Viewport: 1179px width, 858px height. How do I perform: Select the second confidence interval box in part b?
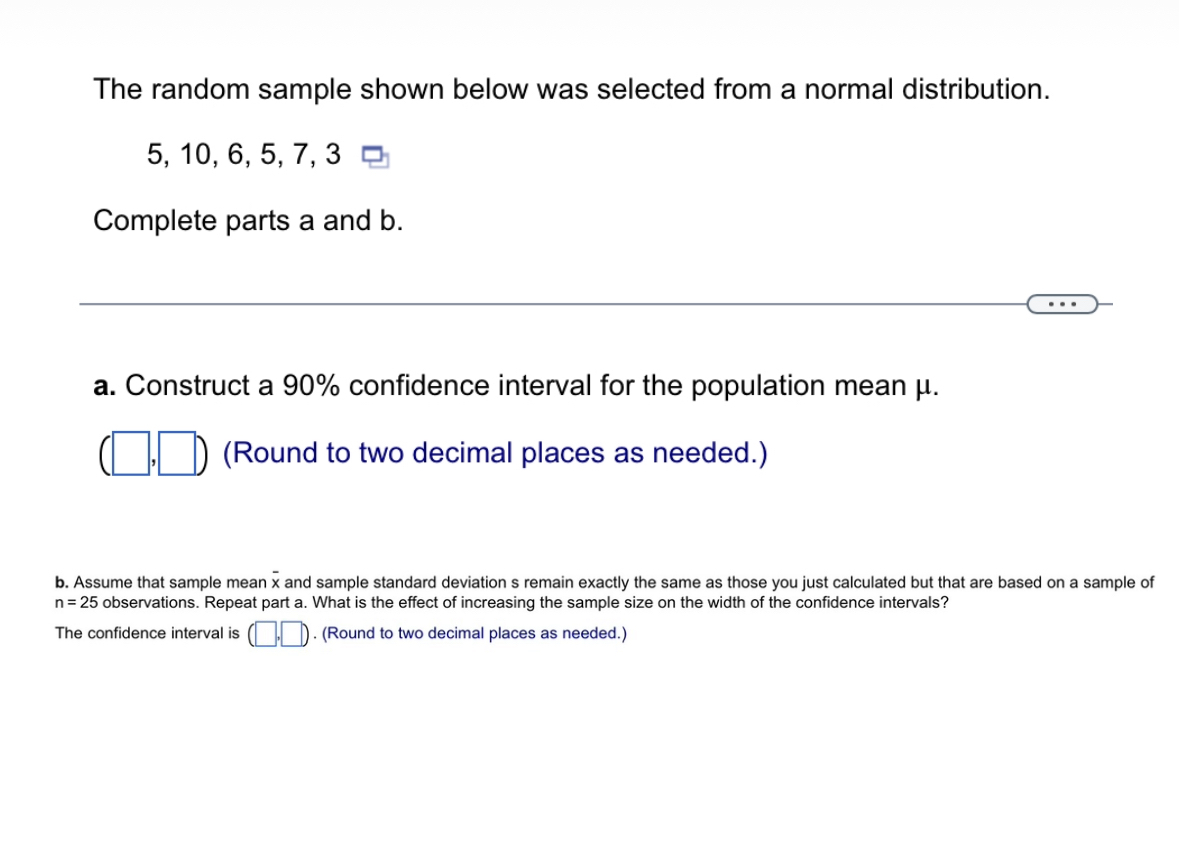pyautogui.click(x=291, y=633)
